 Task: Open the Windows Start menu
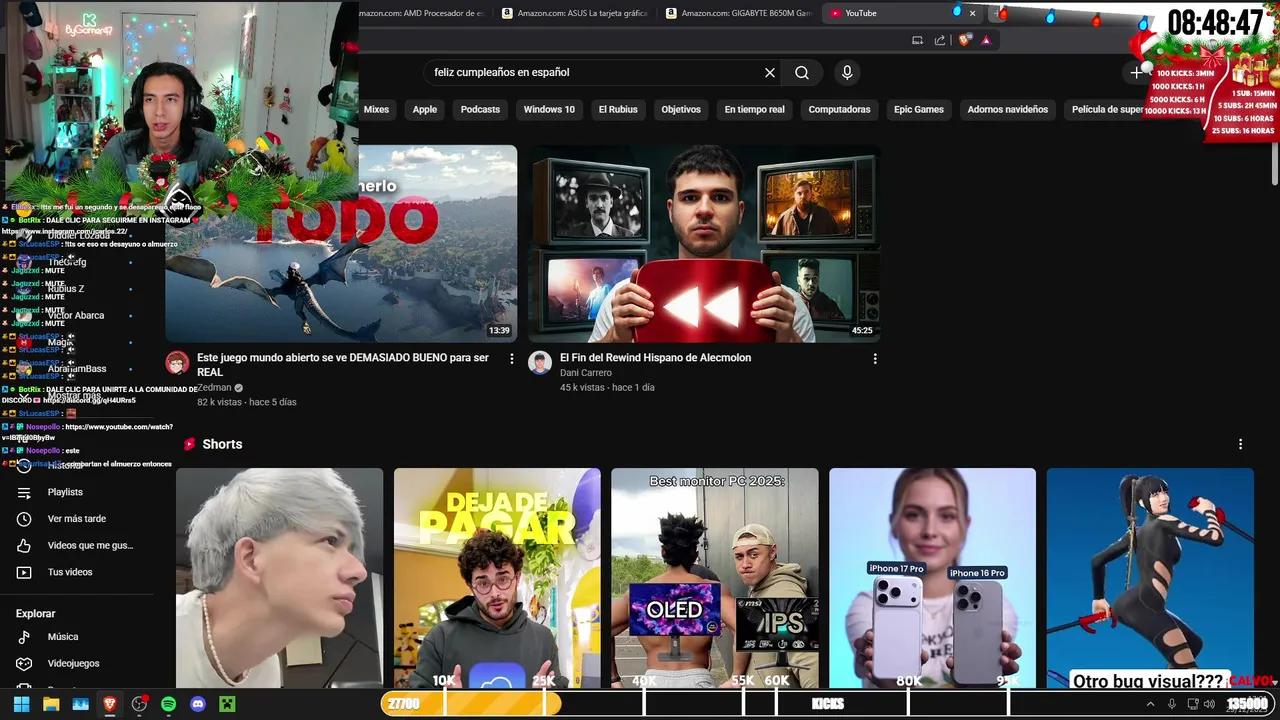(21, 704)
